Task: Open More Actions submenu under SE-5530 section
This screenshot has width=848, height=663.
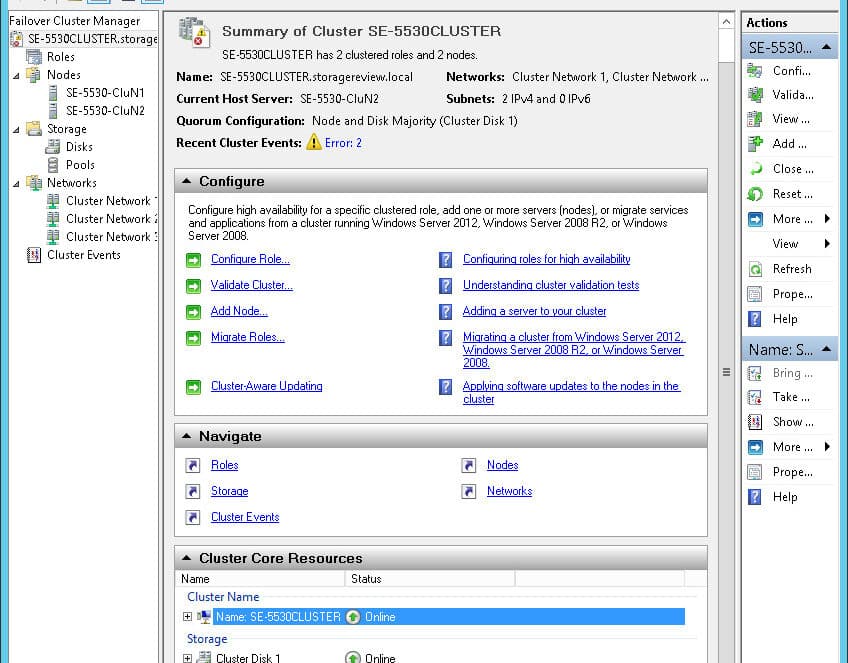Action: (789, 219)
